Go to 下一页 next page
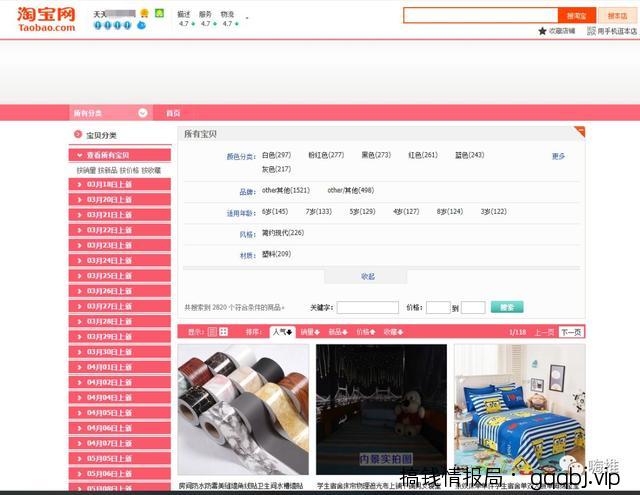Viewport: 640px width, 495px height. point(571,332)
